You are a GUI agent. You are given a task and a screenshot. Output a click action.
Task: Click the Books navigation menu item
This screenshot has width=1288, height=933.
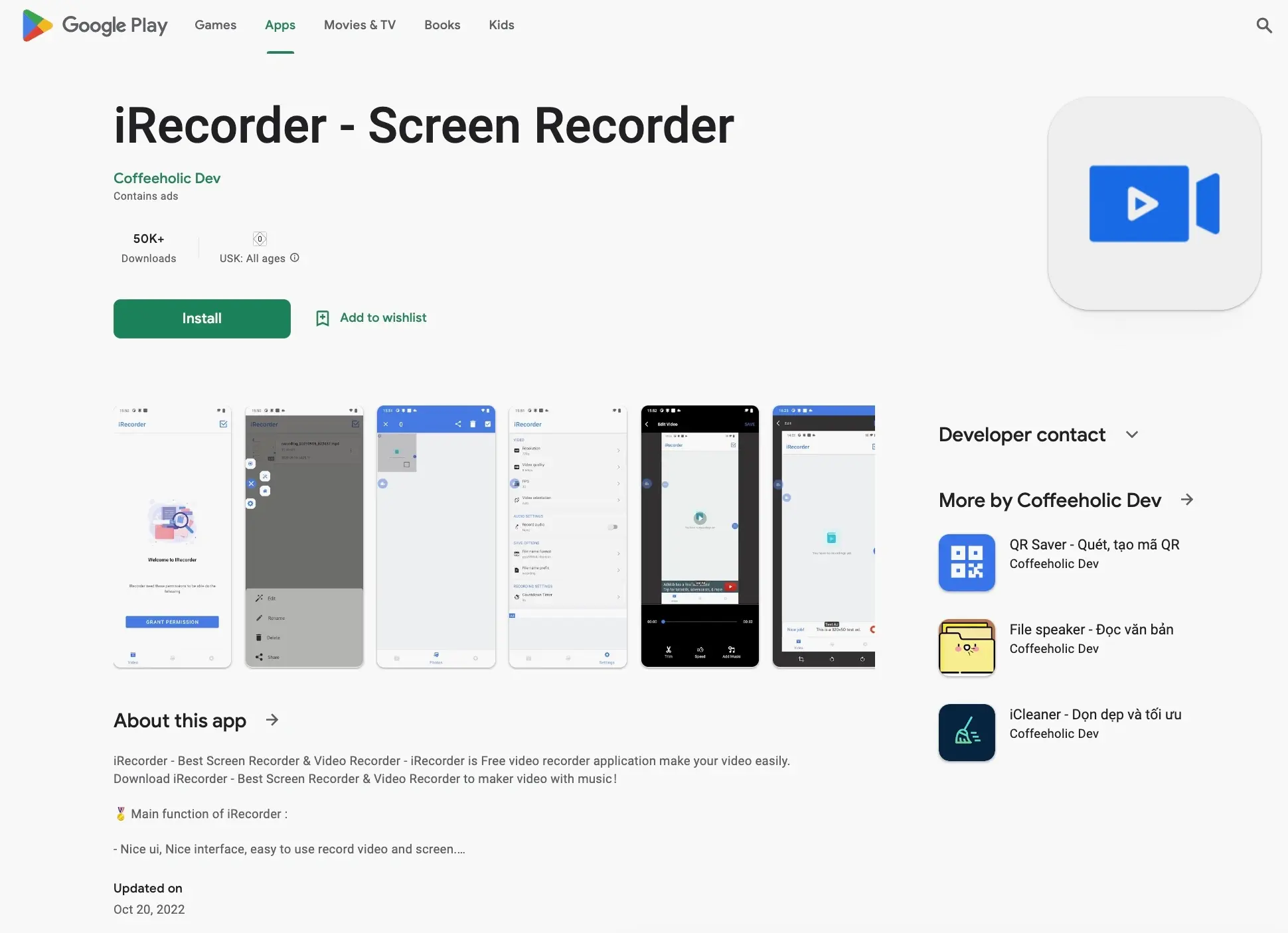pyautogui.click(x=442, y=25)
